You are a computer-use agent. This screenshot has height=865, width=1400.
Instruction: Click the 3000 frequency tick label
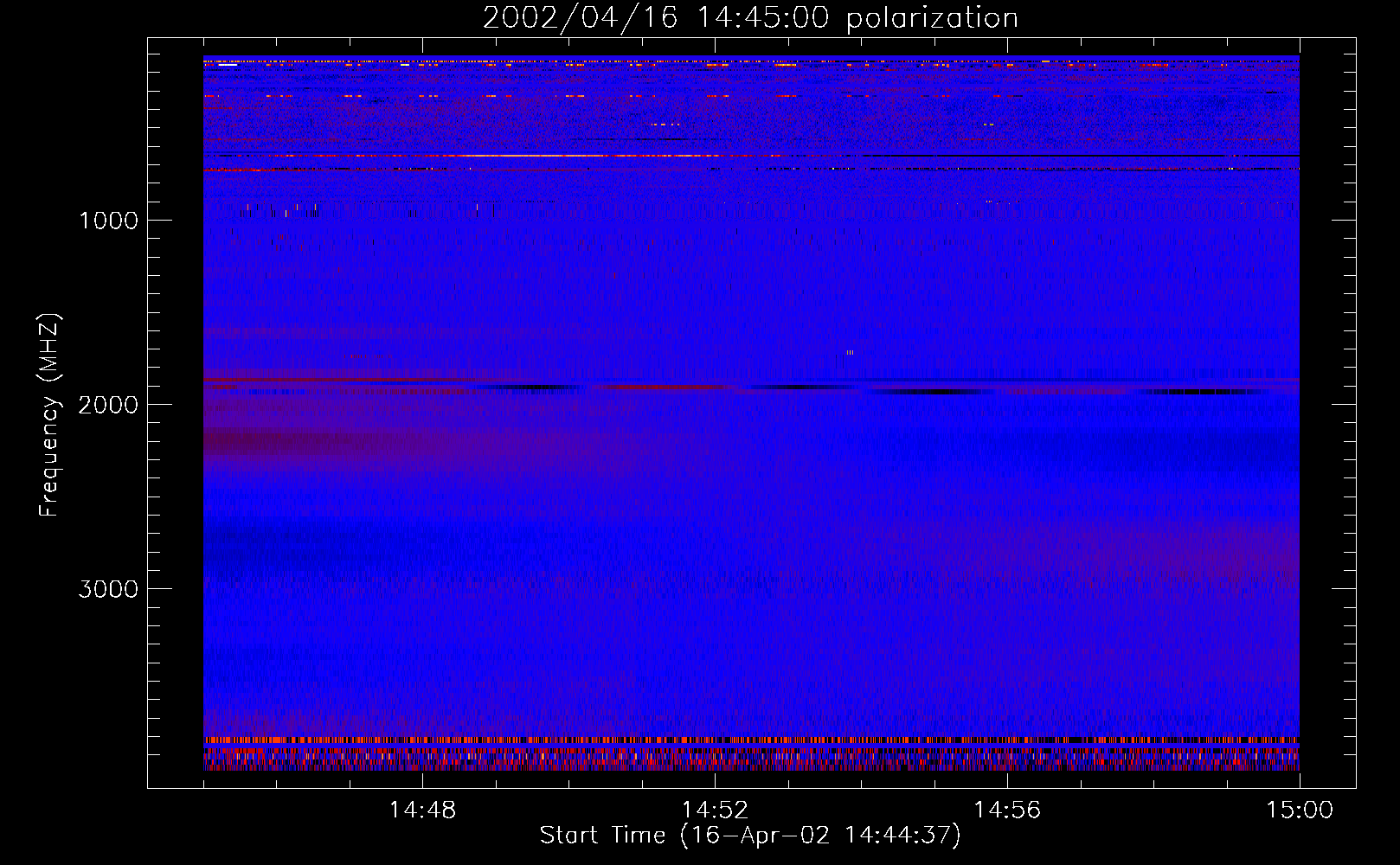pyautogui.click(x=108, y=589)
